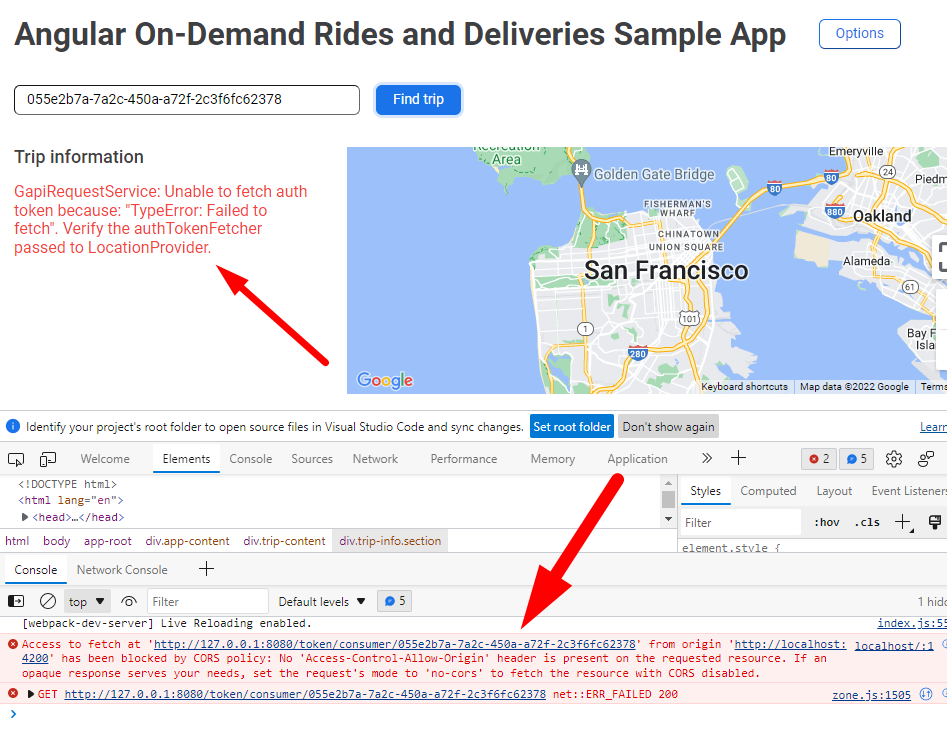Expand the head element in DOM tree
947x732 pixels.
click(x=26, y=518)
